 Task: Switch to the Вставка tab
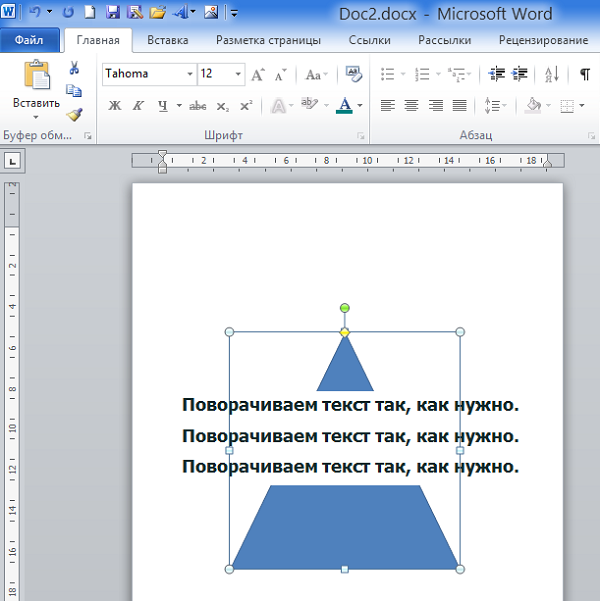167,40
